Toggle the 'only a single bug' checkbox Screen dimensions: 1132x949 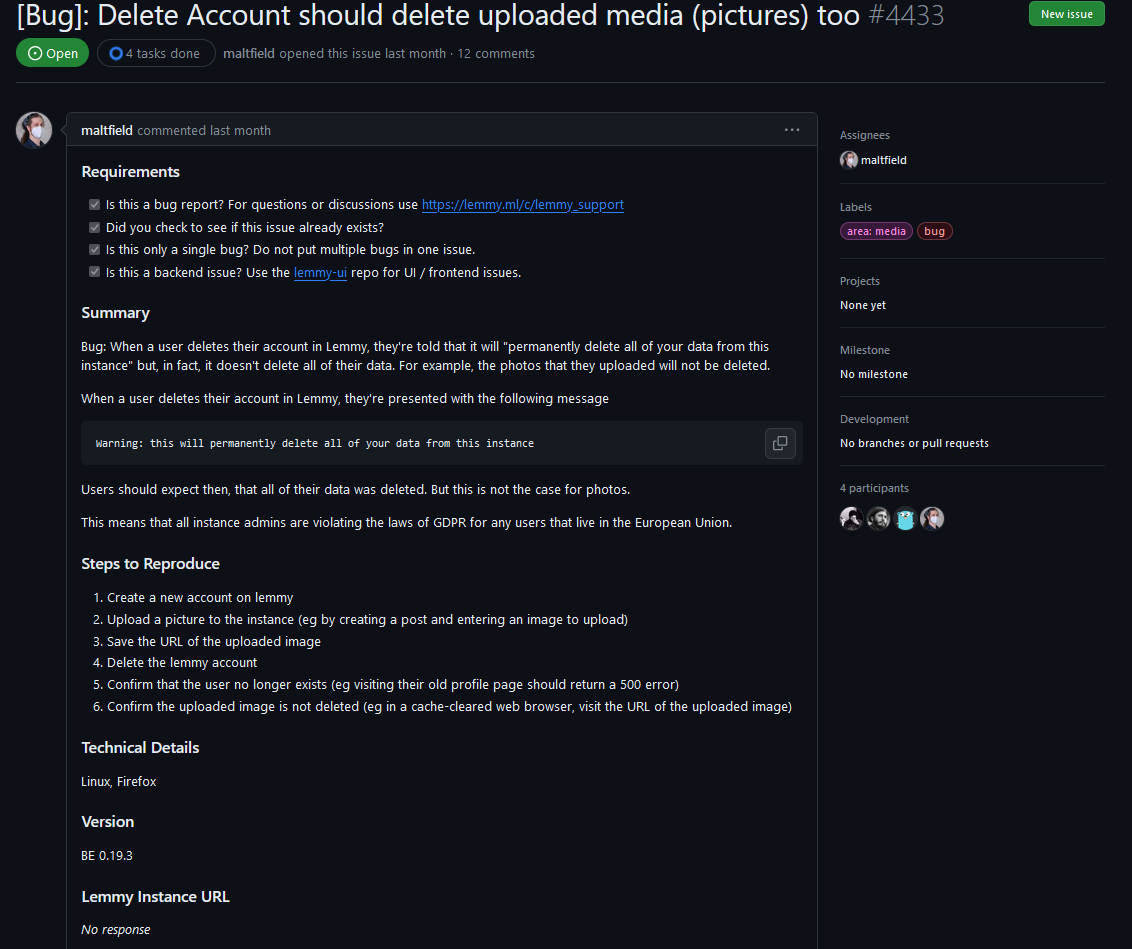point(95,250)
